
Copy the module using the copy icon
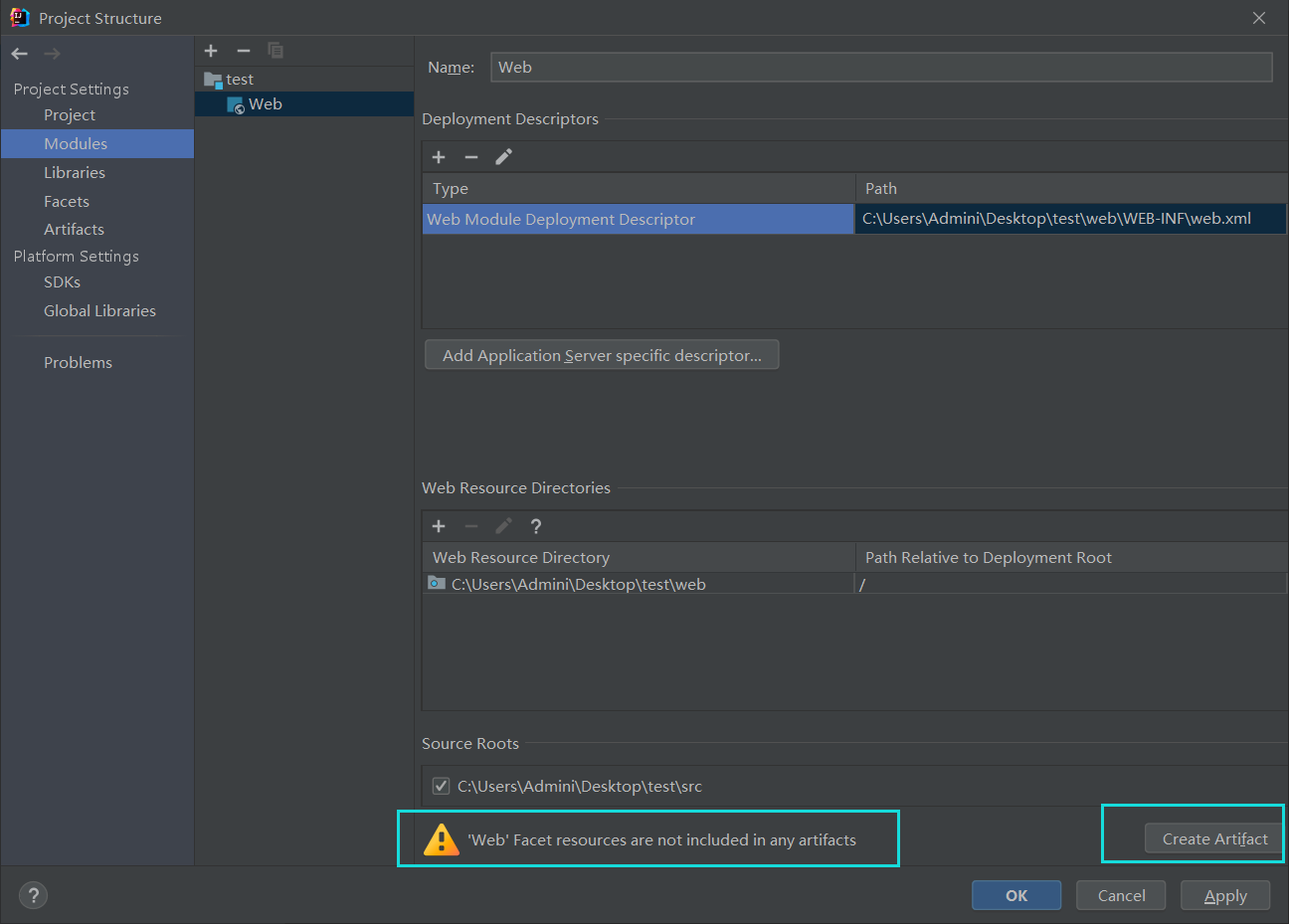(276, 51)
